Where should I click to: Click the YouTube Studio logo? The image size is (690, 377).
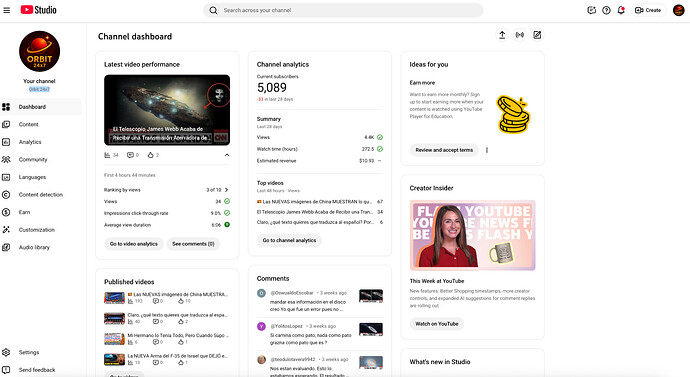tap(39, 10)
